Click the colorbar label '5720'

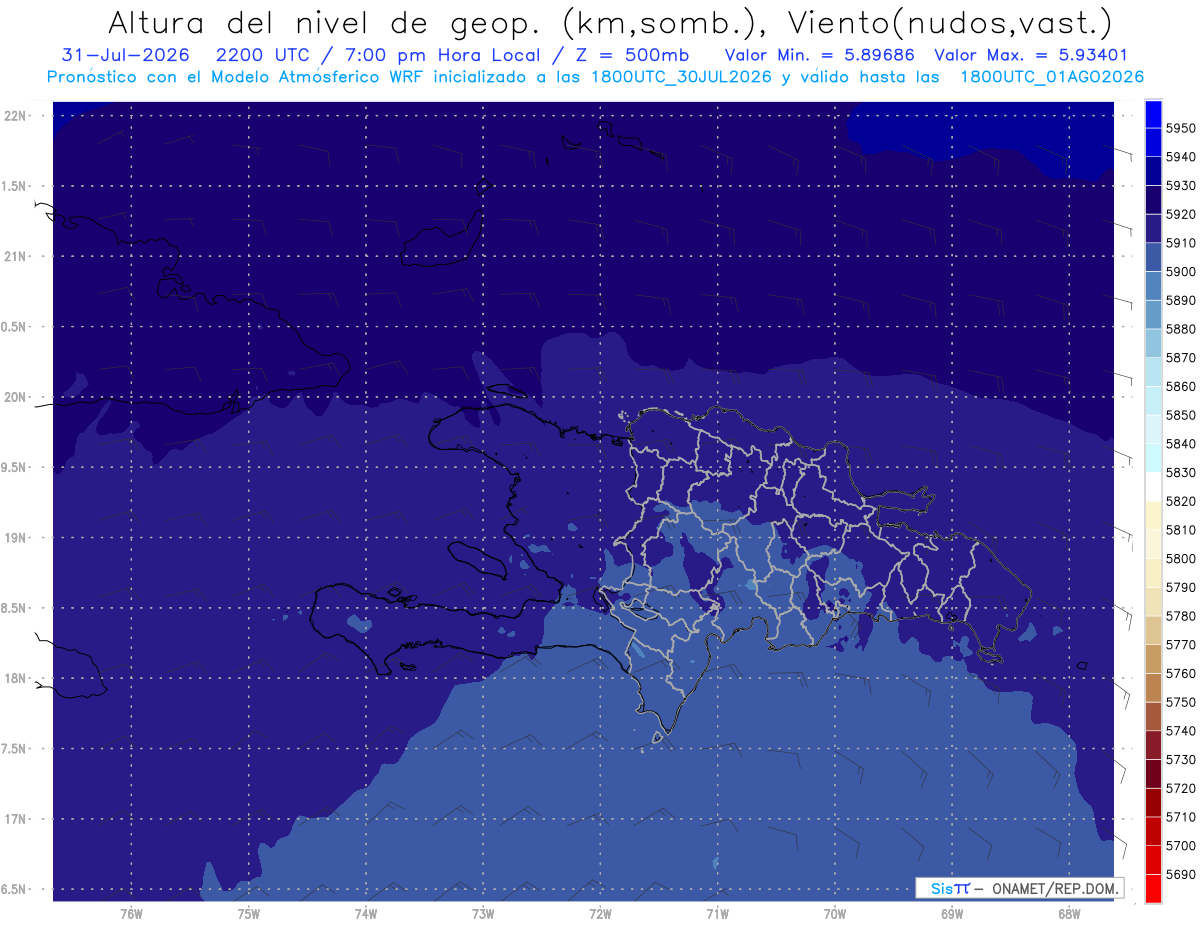pyautogui.click(x=1180, y=788)
